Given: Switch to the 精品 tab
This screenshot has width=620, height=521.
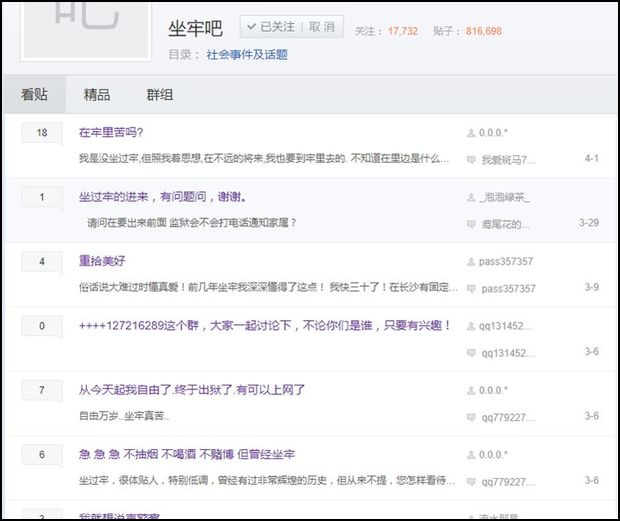Looking at the screenshot, I should click(x=97, y=95).
